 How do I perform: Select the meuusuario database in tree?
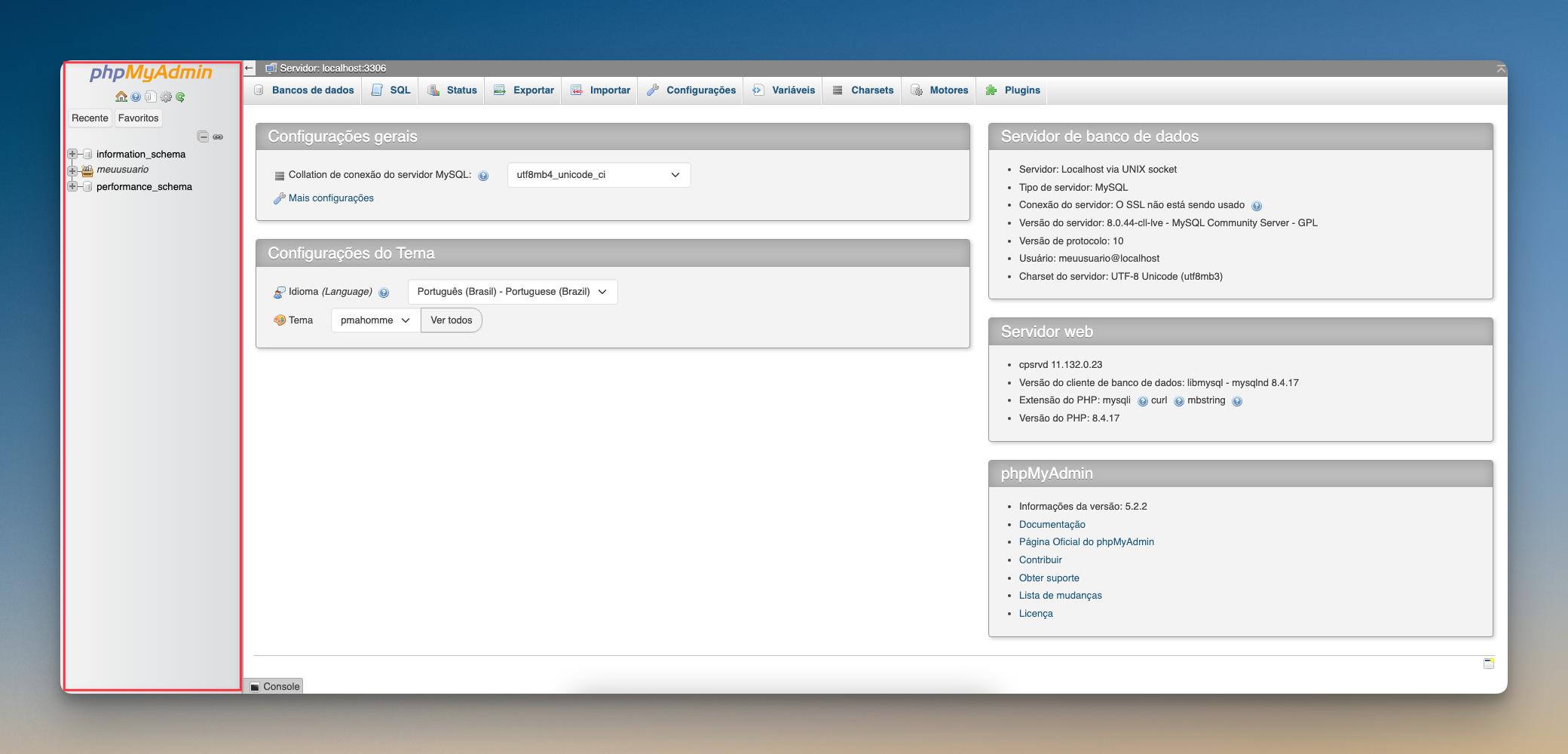pos(122,170)
